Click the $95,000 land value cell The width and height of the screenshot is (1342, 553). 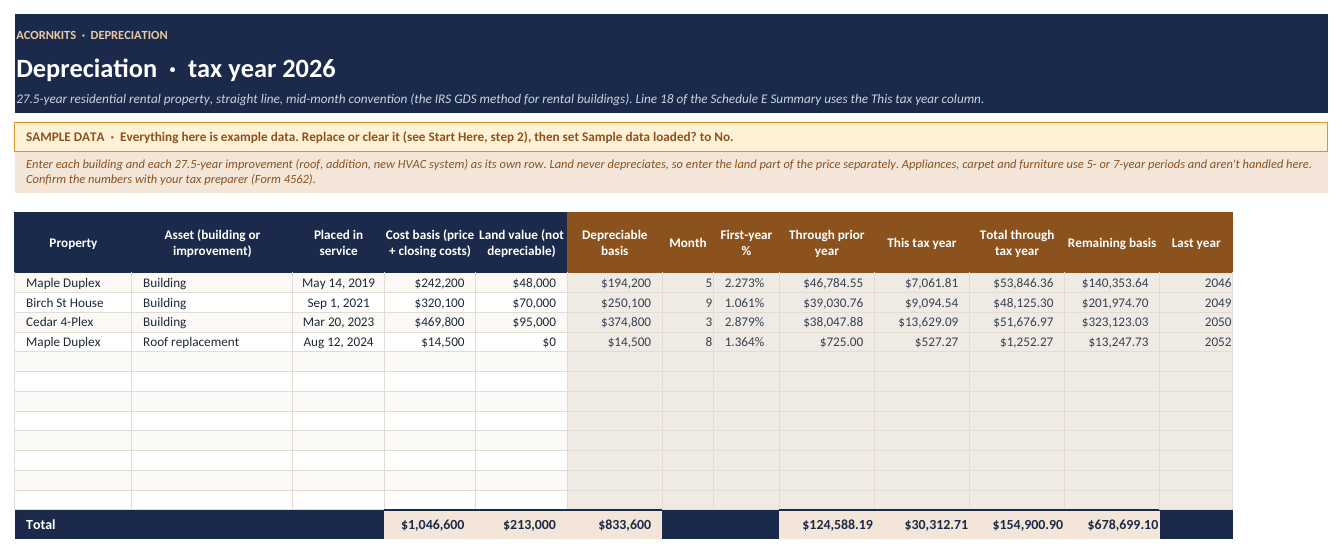[x=521, y=322]
